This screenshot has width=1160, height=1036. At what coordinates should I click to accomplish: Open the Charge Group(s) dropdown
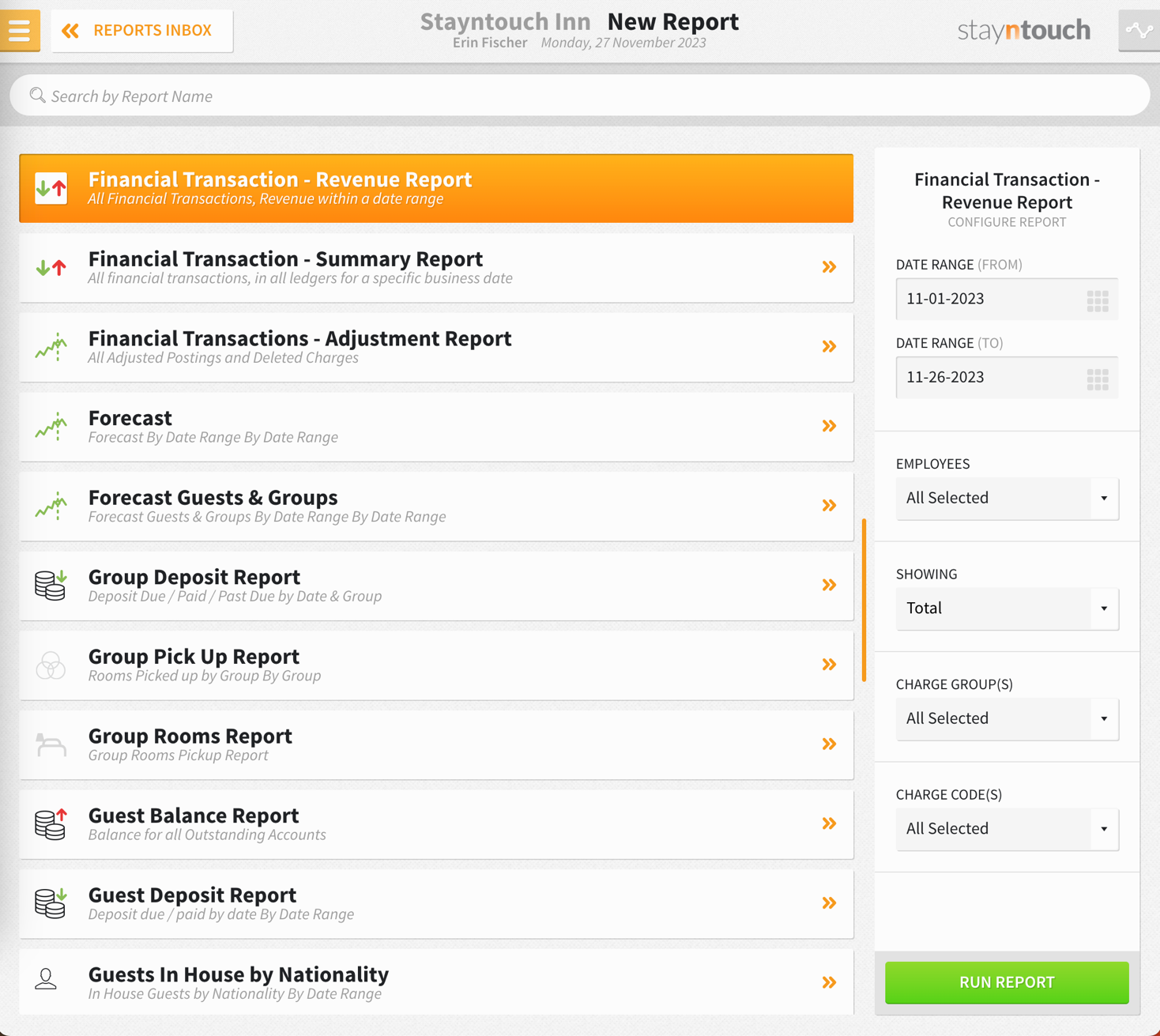point(1007,719)
